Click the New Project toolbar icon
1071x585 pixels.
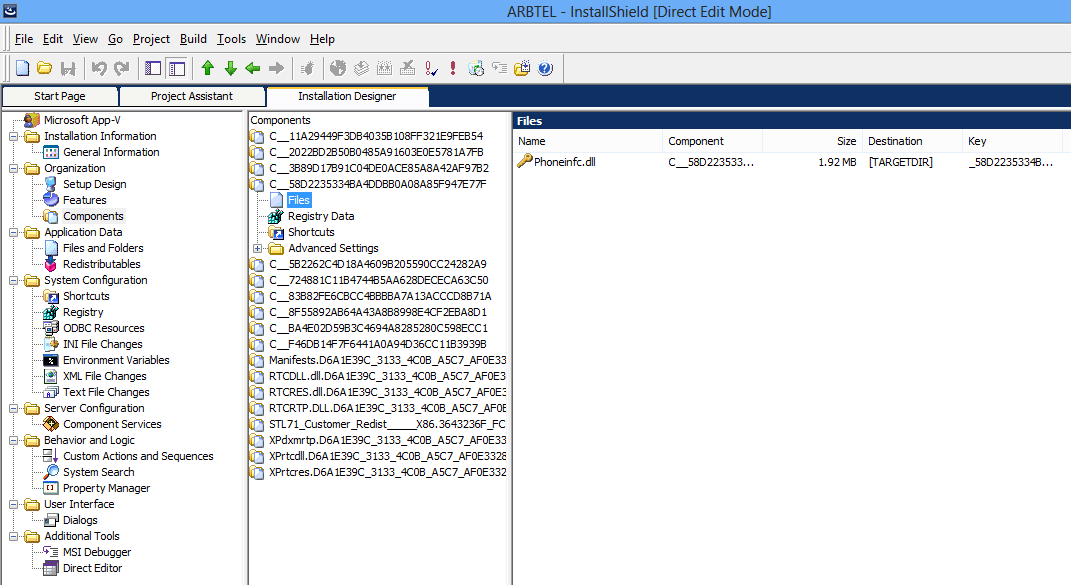point(22,69)
